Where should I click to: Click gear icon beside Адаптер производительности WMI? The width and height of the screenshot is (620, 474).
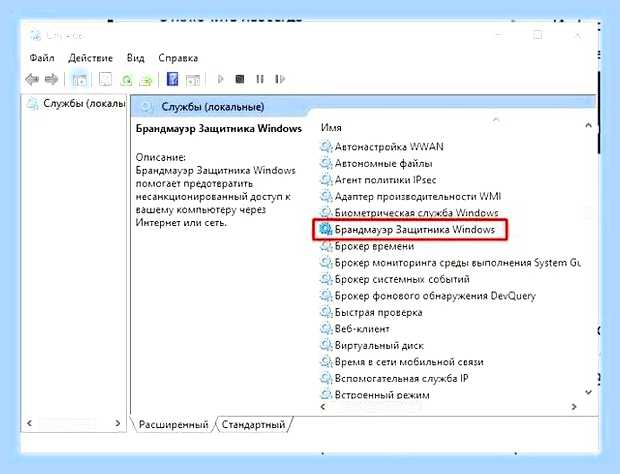(326, 196)
